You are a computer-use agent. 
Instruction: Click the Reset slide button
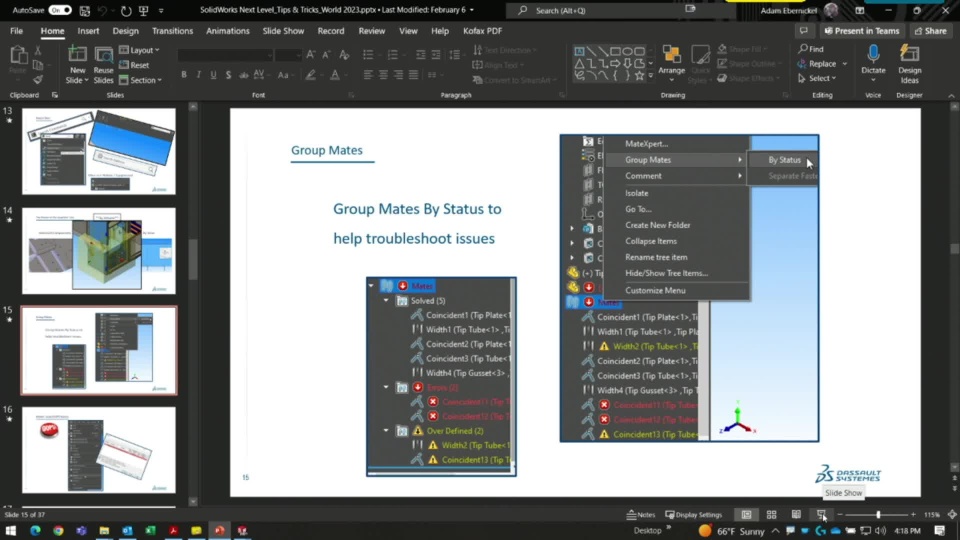(134, 65)
